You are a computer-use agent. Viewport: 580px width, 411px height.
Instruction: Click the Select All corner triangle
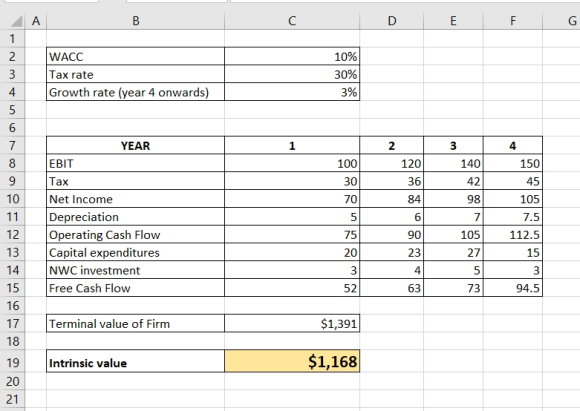click(x=16, y=21)
